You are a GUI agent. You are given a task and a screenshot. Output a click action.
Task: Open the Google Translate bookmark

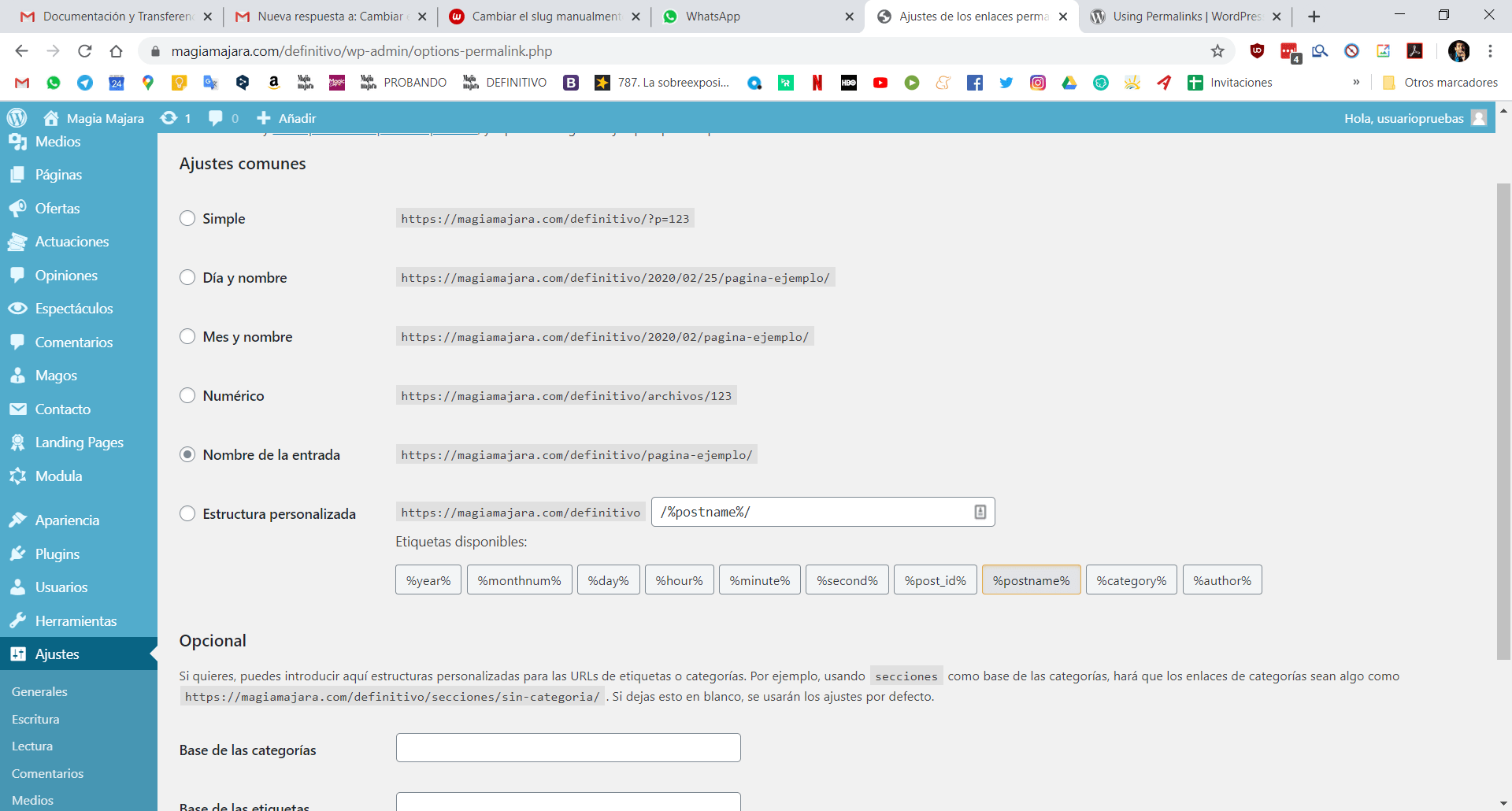pyautogui.click(x=210, y=83)
